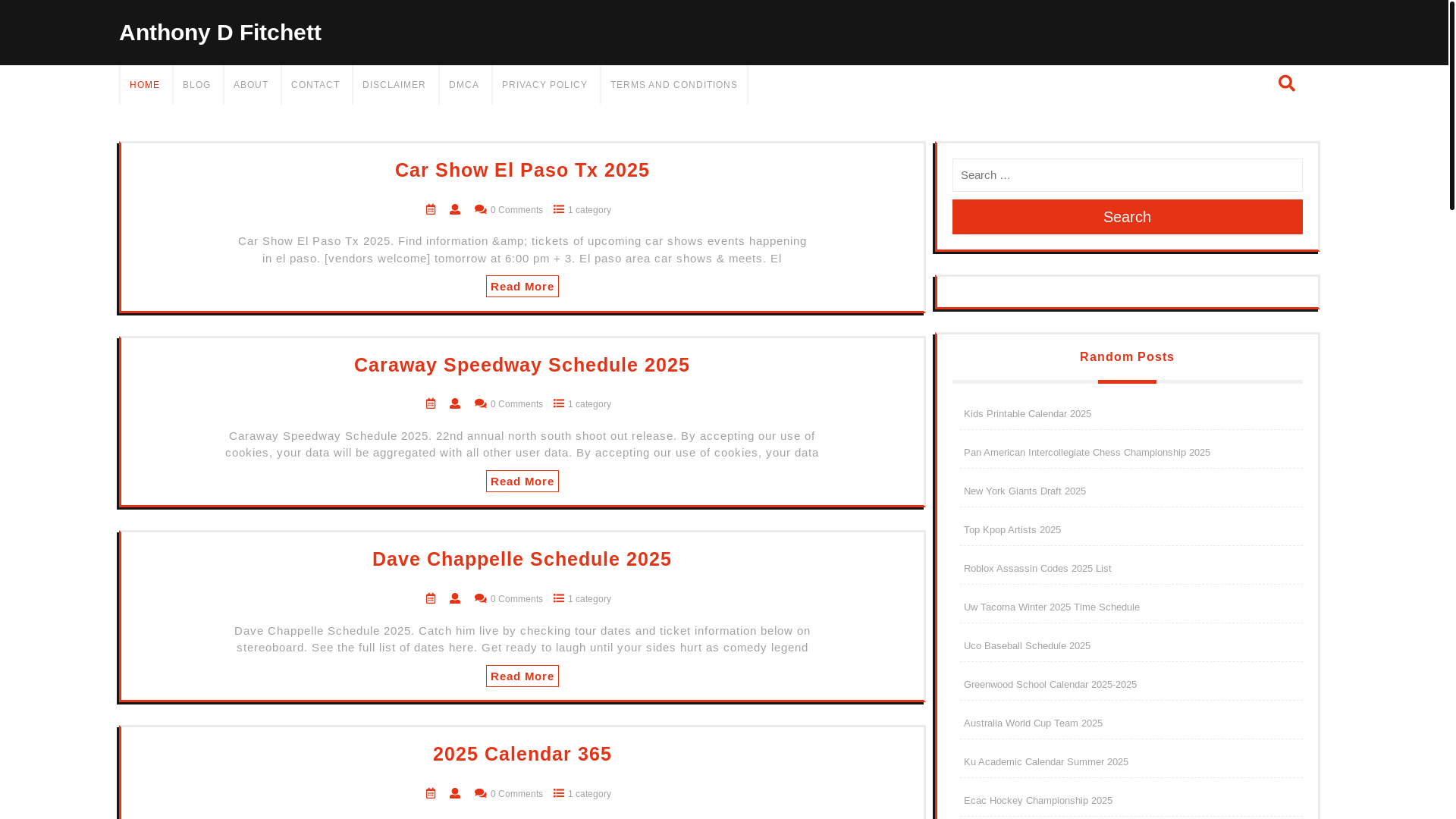This screenshot has width=1456, height=819.
Task: Click comments bubble icon under Caraway Speedway post
Action: tap(481, 404)
